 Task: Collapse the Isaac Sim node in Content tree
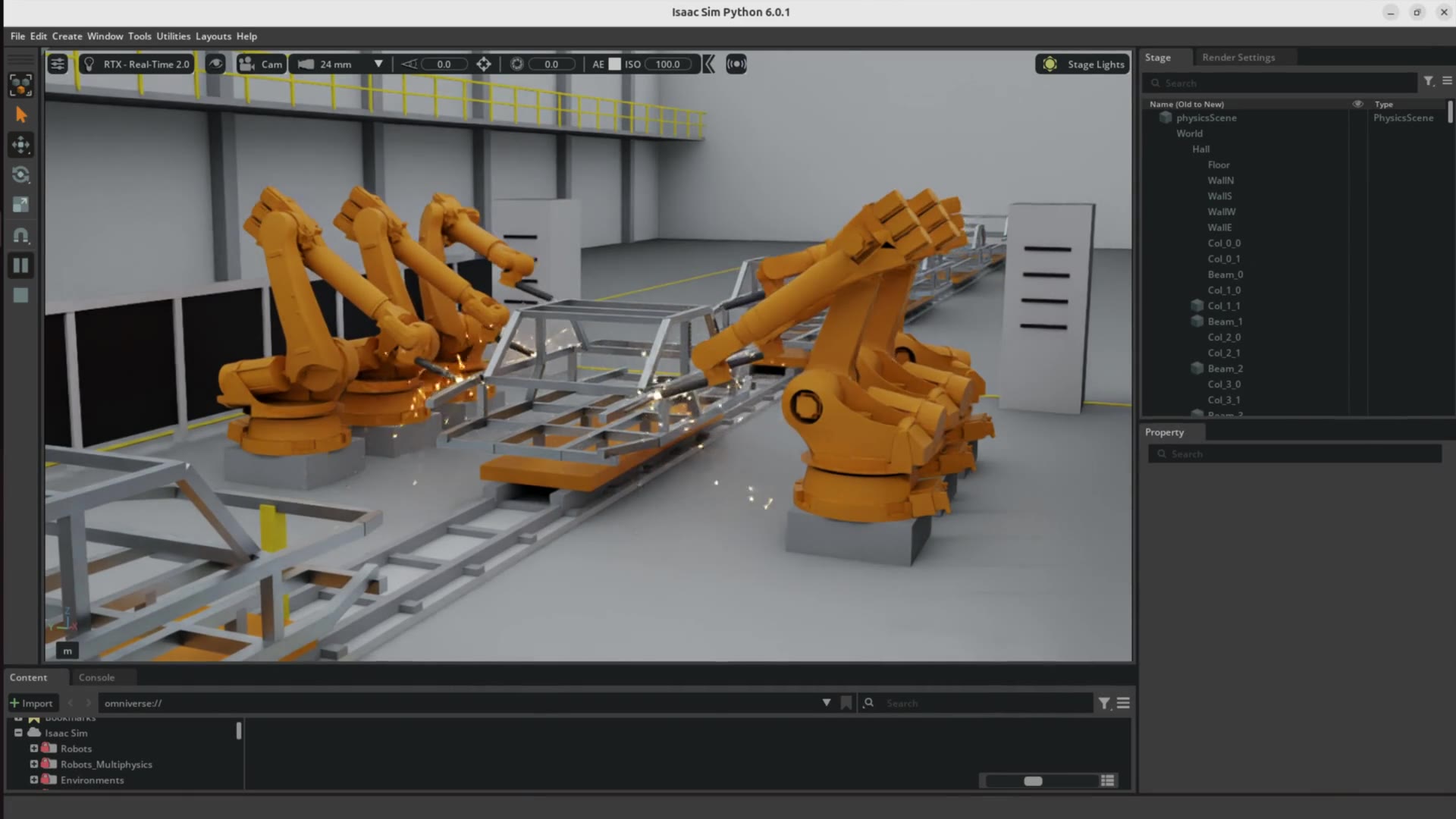(x=18, y=733)
